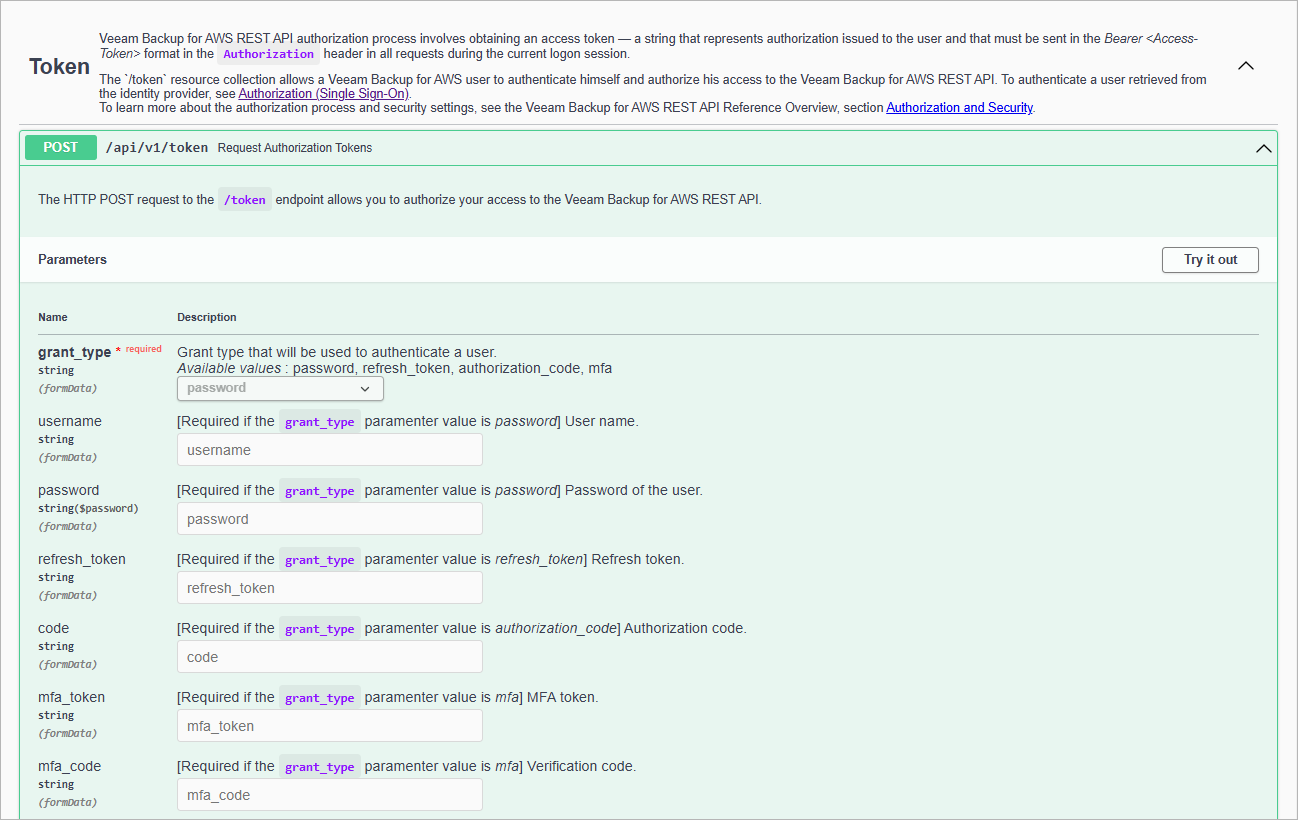Click the grant_type badge in mfa_code row
Image resolution: width=1298 pixels, height=820 pixels.
[x=319, y=766]
